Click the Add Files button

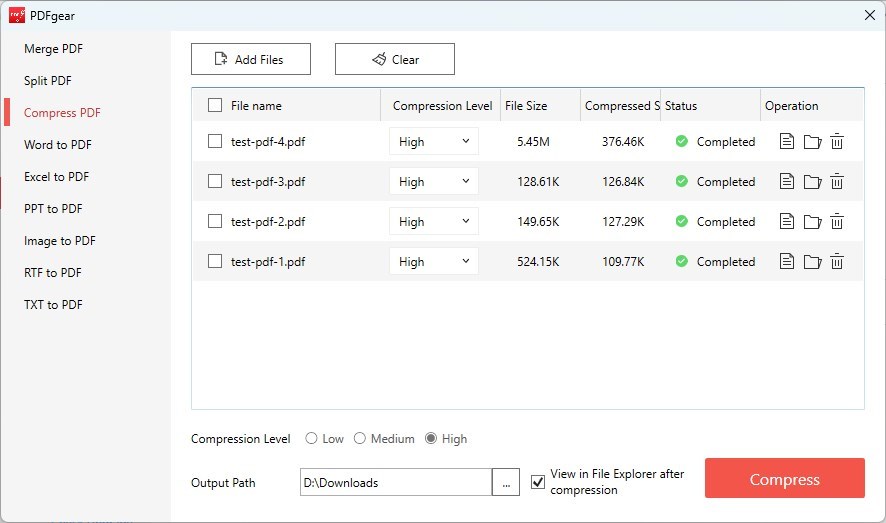(x=250, y=60)
